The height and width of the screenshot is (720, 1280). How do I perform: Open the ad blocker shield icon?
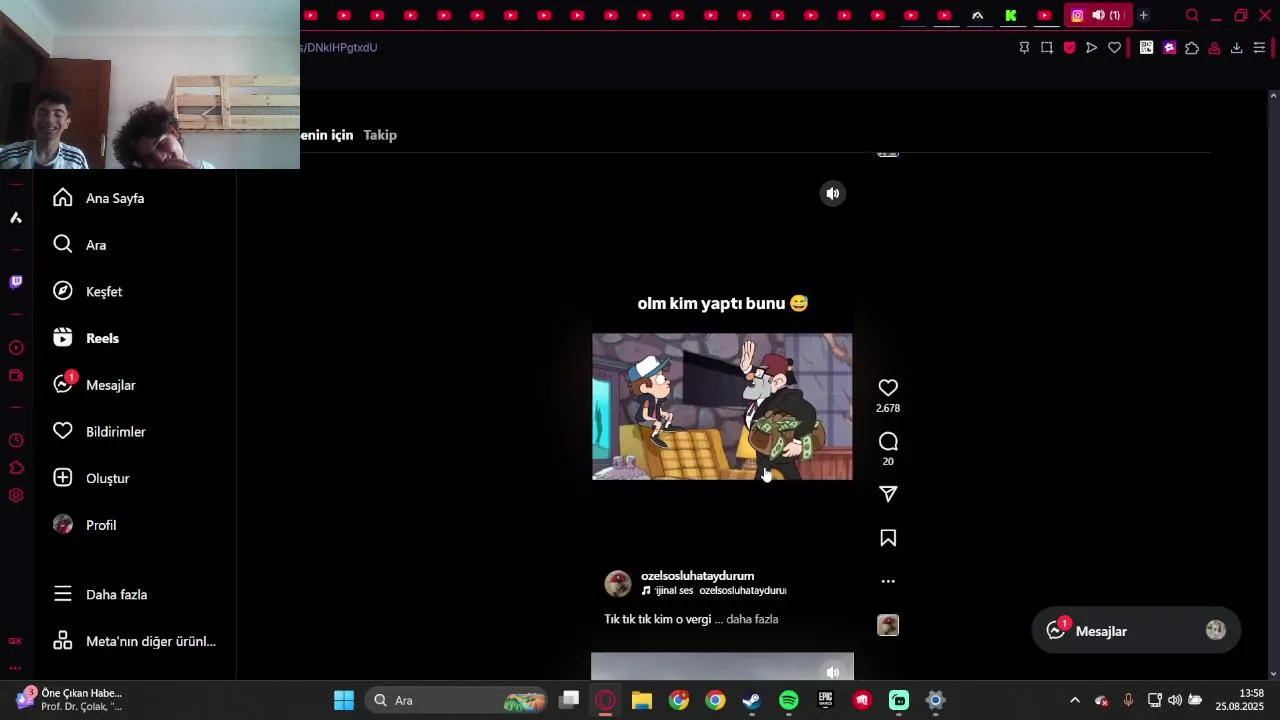[x=1069, y=47]
